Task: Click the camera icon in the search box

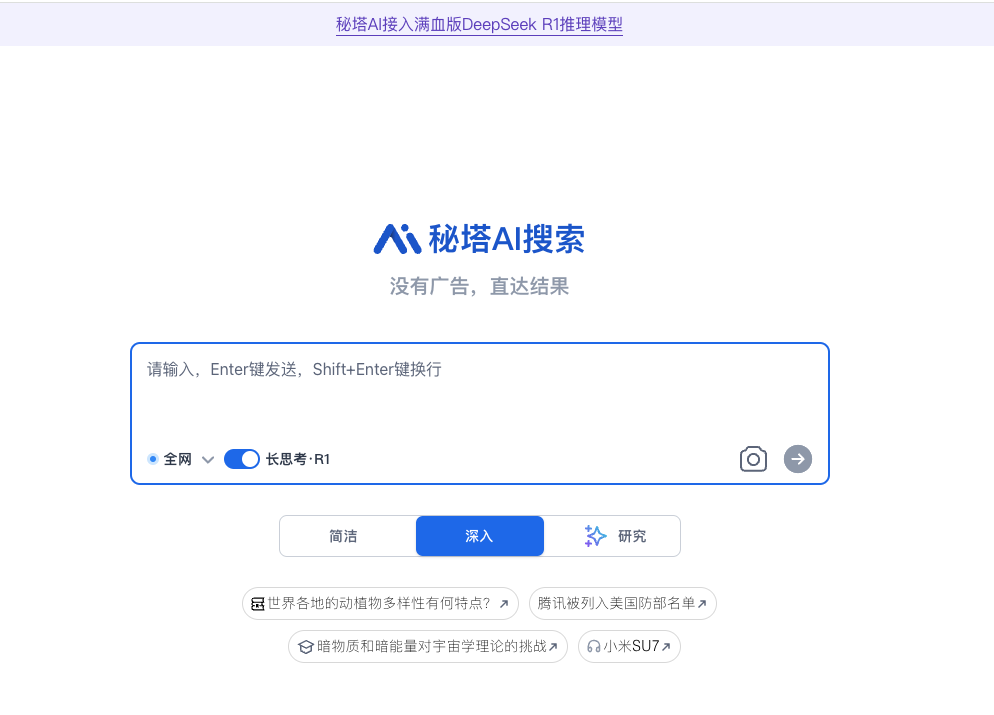Action: (753, 459)
